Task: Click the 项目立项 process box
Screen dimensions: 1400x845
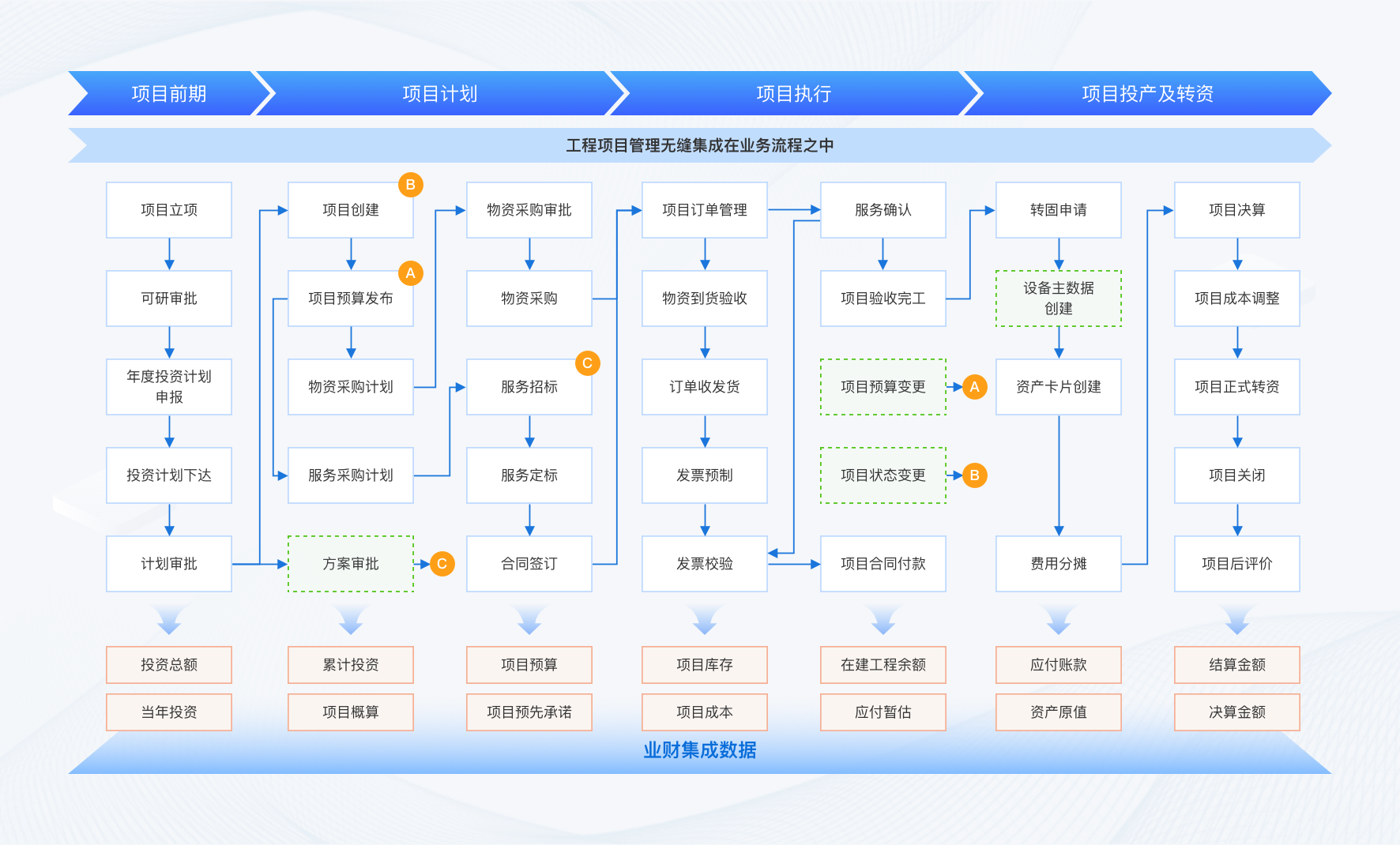Action: 169,210
